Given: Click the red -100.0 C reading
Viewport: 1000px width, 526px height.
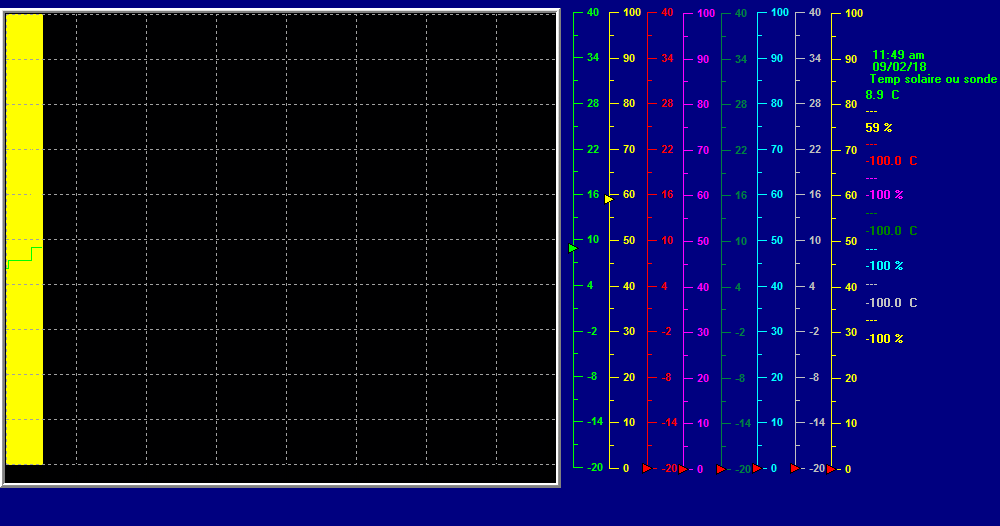Looking at the screenshot, I should [x=891, y=161].
